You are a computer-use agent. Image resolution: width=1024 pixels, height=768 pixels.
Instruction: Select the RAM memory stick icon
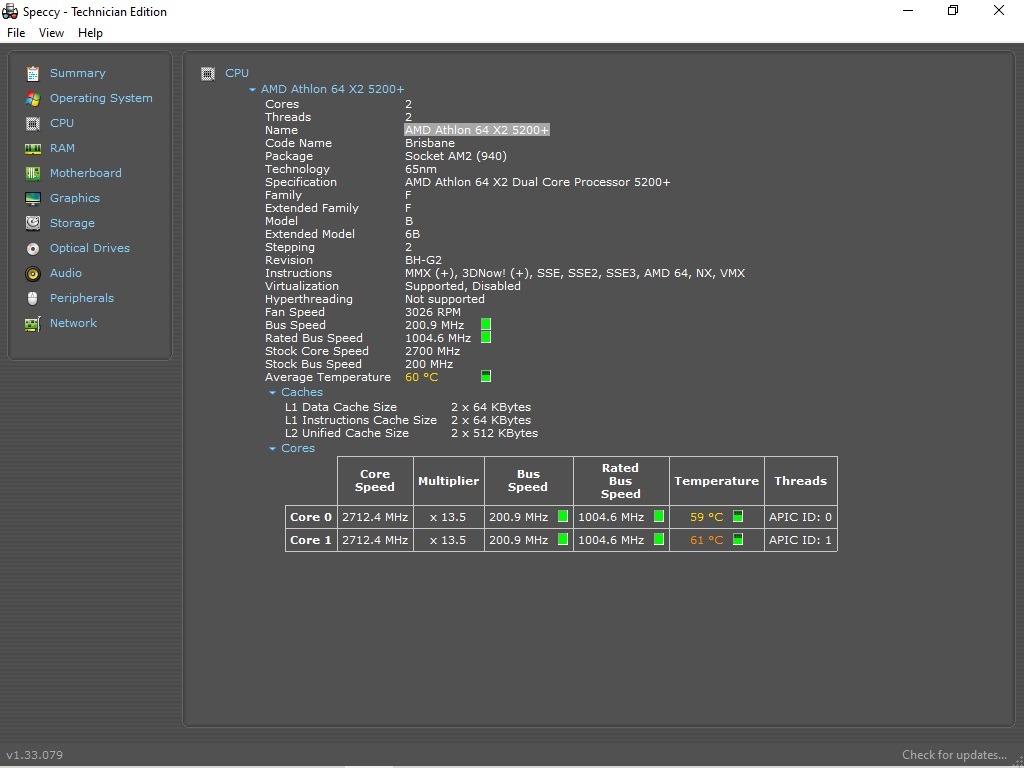pyautogui.click(x=33, y=148)
